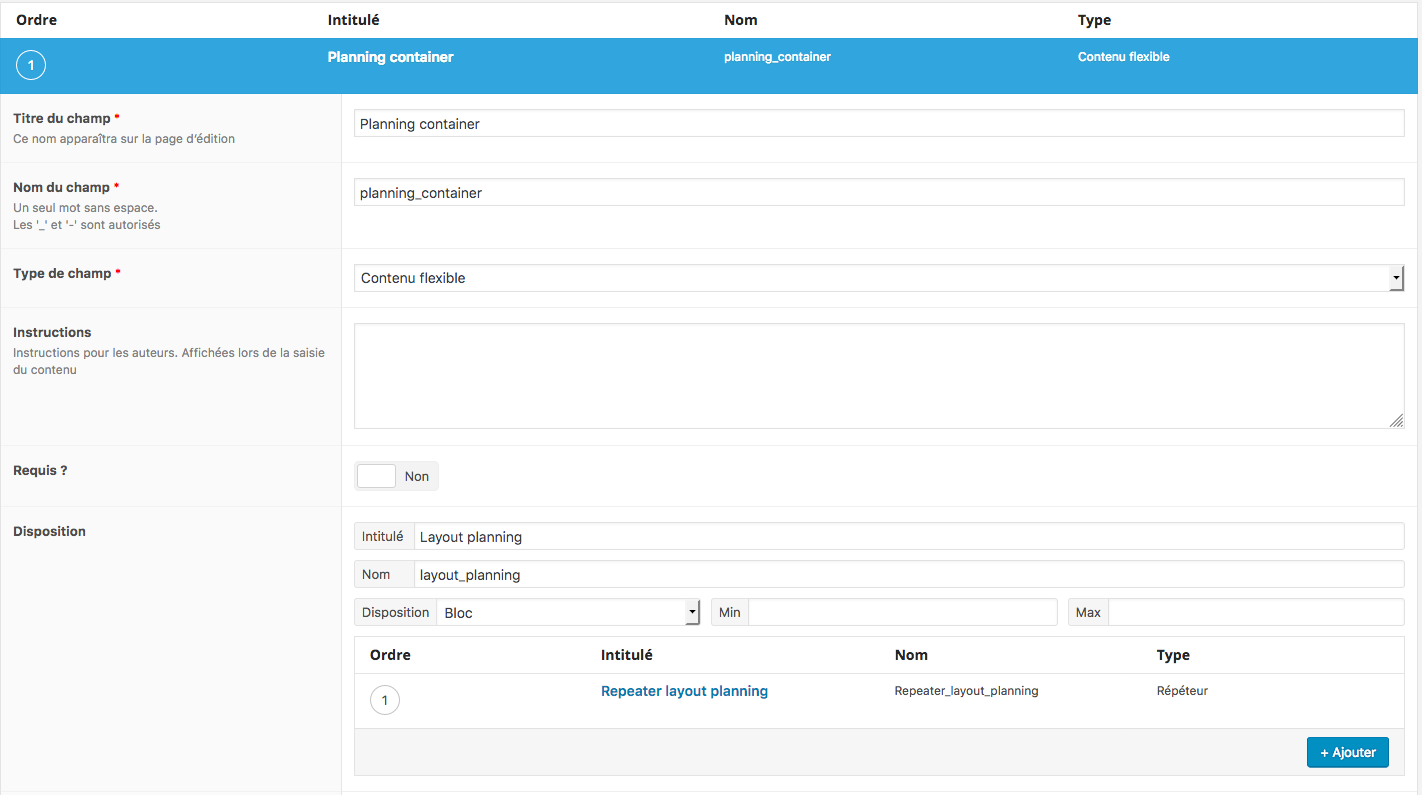Open the Type de champ dropdown
The height and width of the screenshot is (795, 1422).
tap(879, 278)
